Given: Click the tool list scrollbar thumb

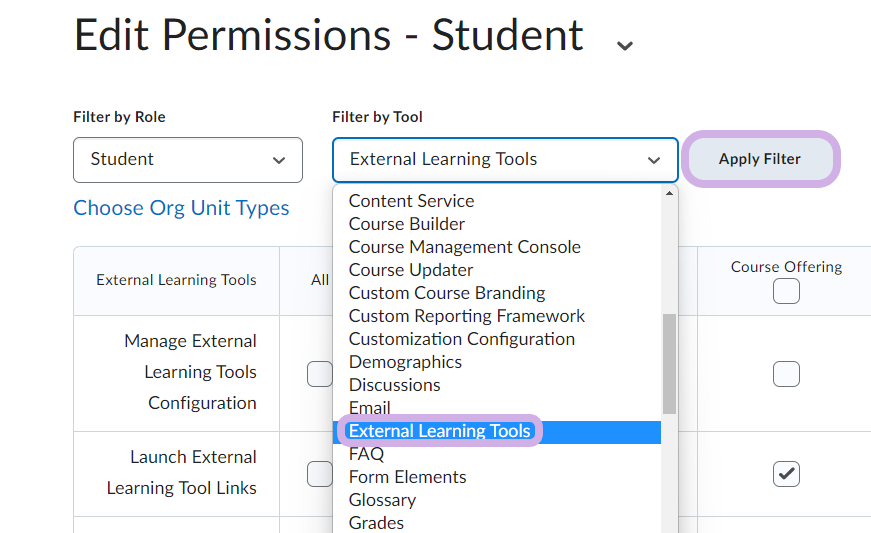Looking at the screenshot, I should [x=669, y=363].
